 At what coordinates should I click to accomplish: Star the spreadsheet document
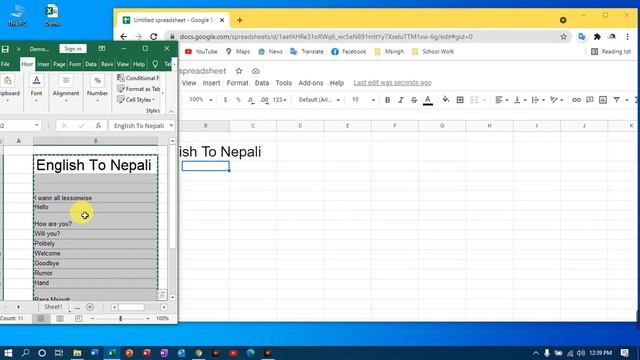click(x=239, y=71)
